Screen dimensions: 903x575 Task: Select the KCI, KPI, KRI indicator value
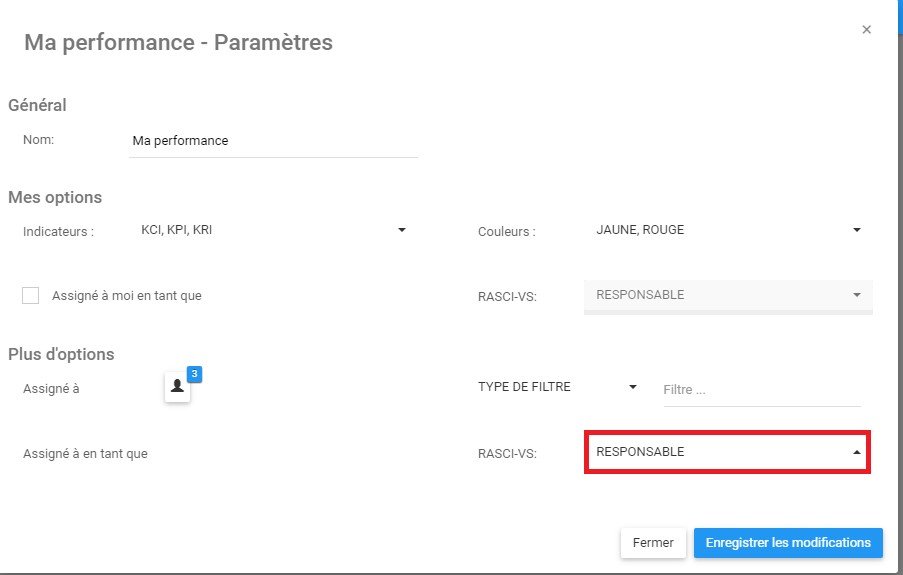177,230
